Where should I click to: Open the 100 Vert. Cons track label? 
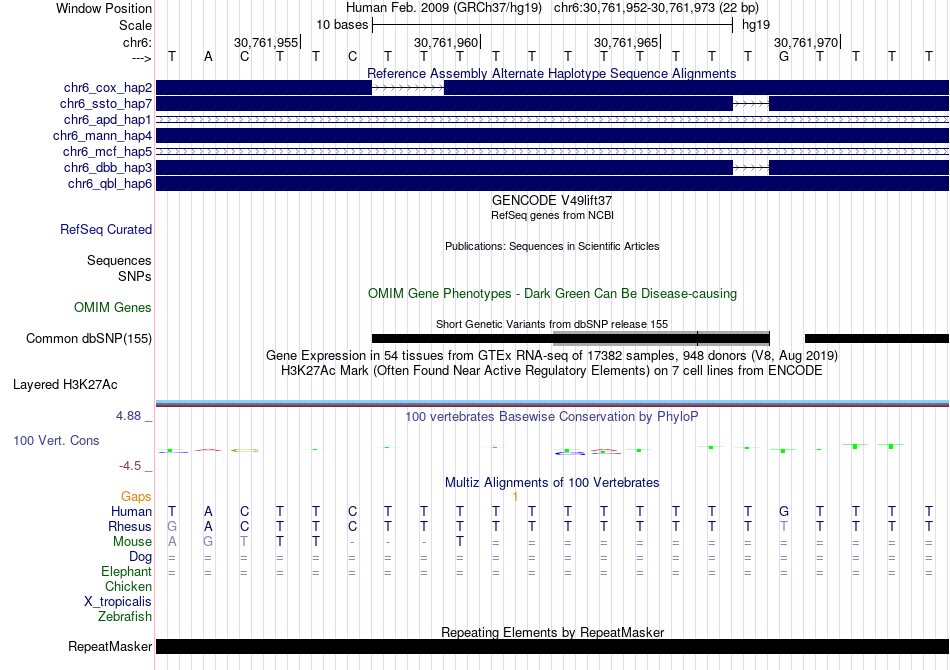56,440
